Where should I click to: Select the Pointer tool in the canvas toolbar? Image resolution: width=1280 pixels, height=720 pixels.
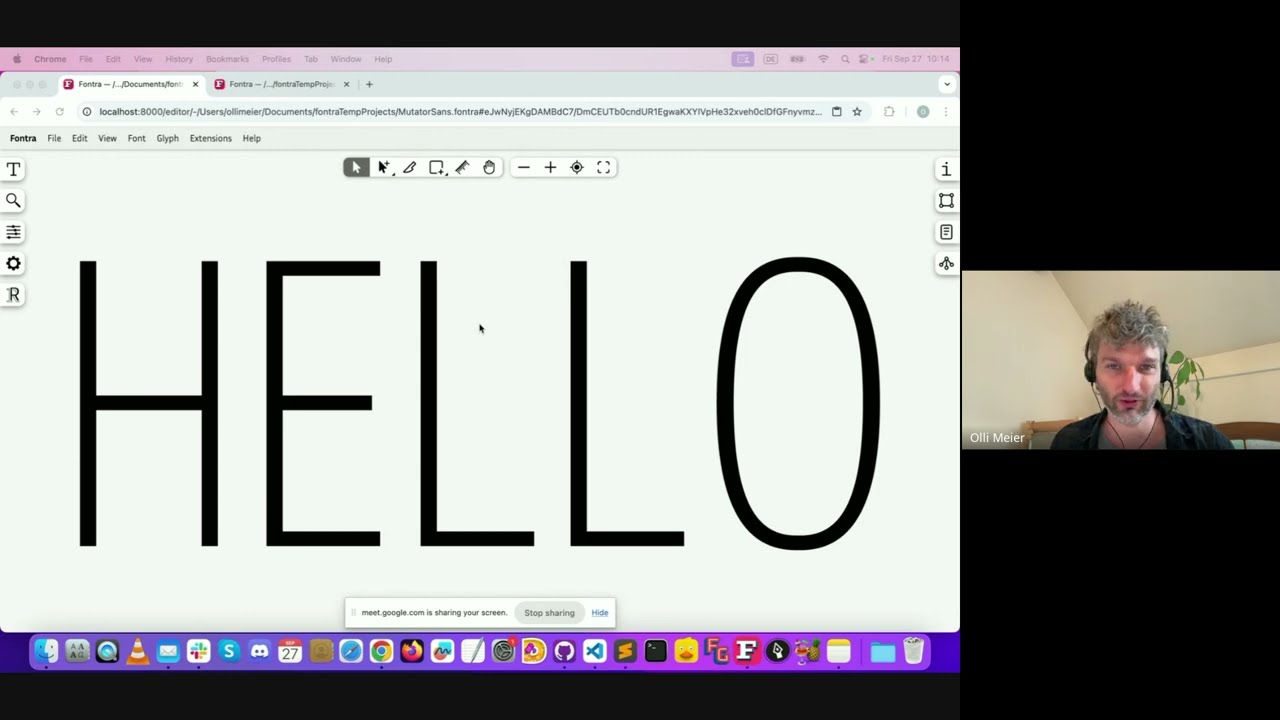pos(356,168)
